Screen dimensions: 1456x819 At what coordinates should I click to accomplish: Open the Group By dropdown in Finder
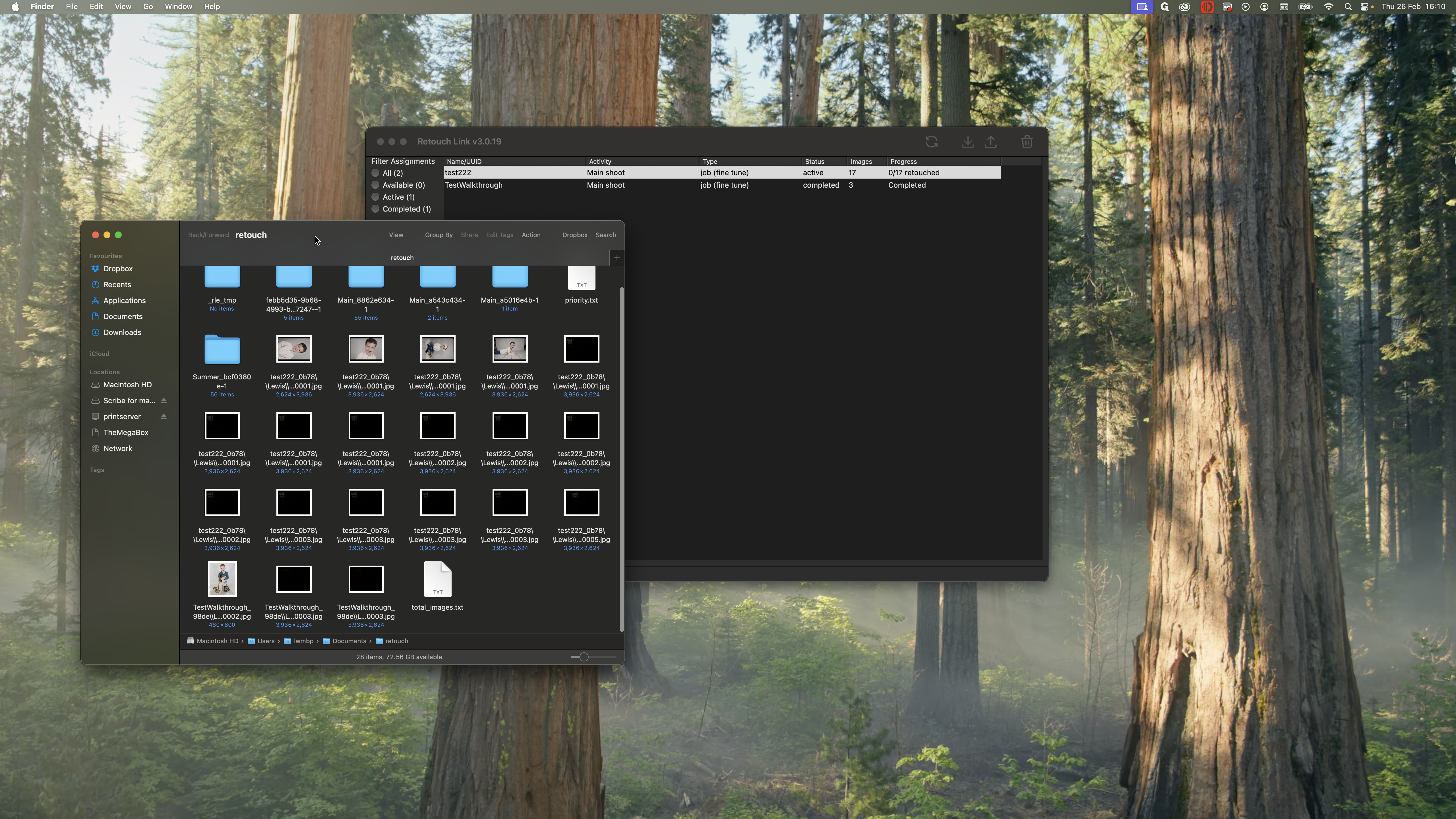[439, 235]
